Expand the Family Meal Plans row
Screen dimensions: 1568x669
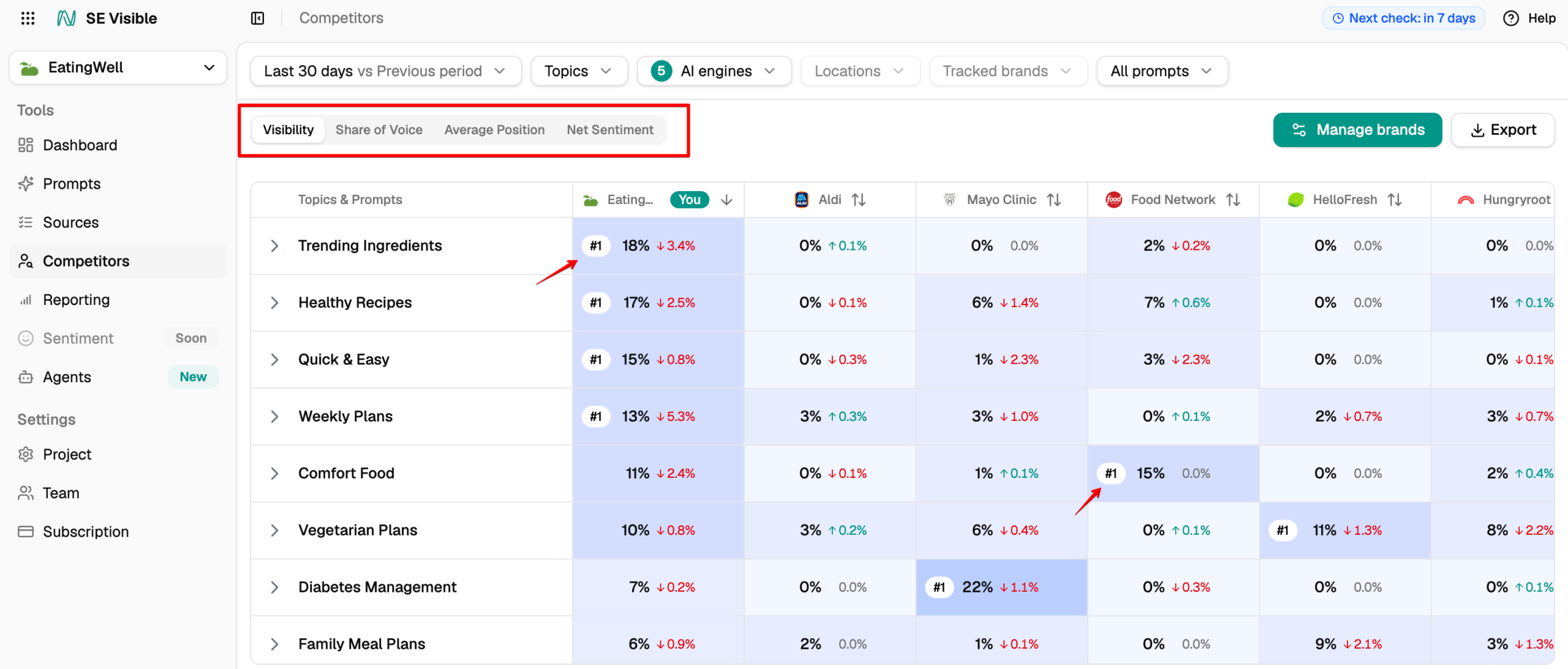tap(274, 644)
